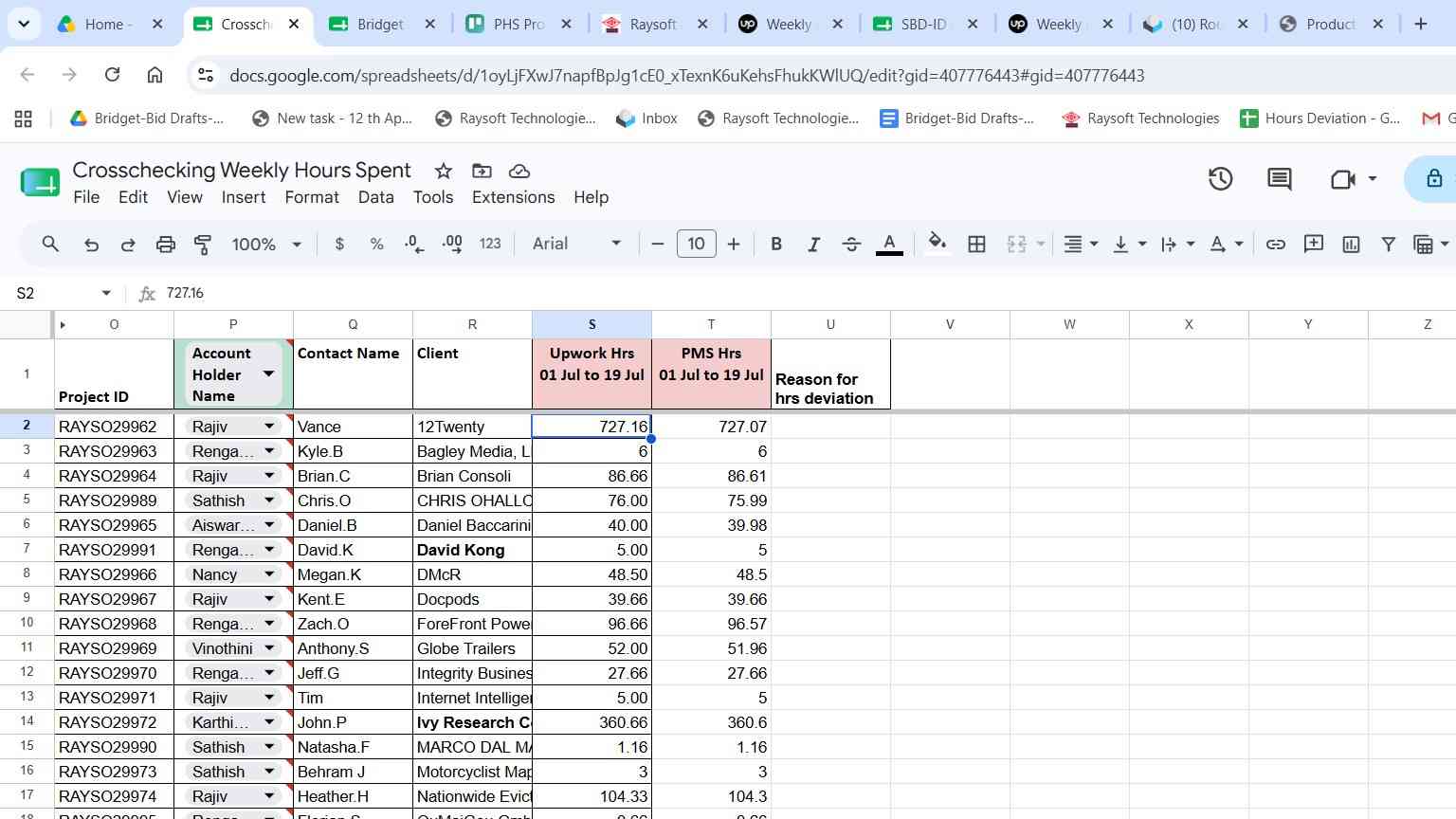Toggle italic formatting
1456x819 pixels.
813,244
